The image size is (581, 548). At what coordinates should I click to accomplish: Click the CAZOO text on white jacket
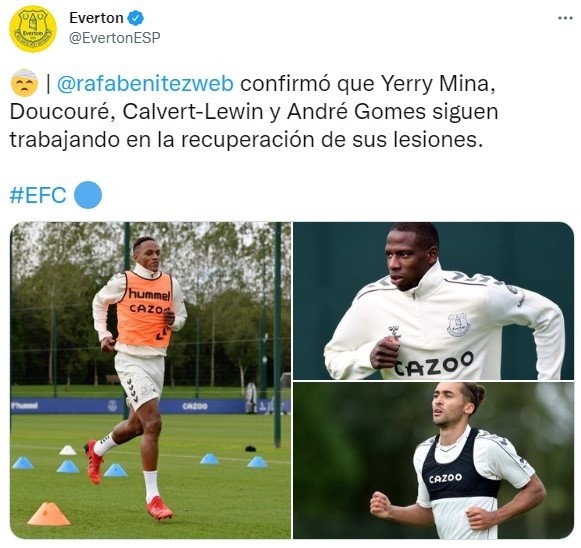tap(434, 364)
